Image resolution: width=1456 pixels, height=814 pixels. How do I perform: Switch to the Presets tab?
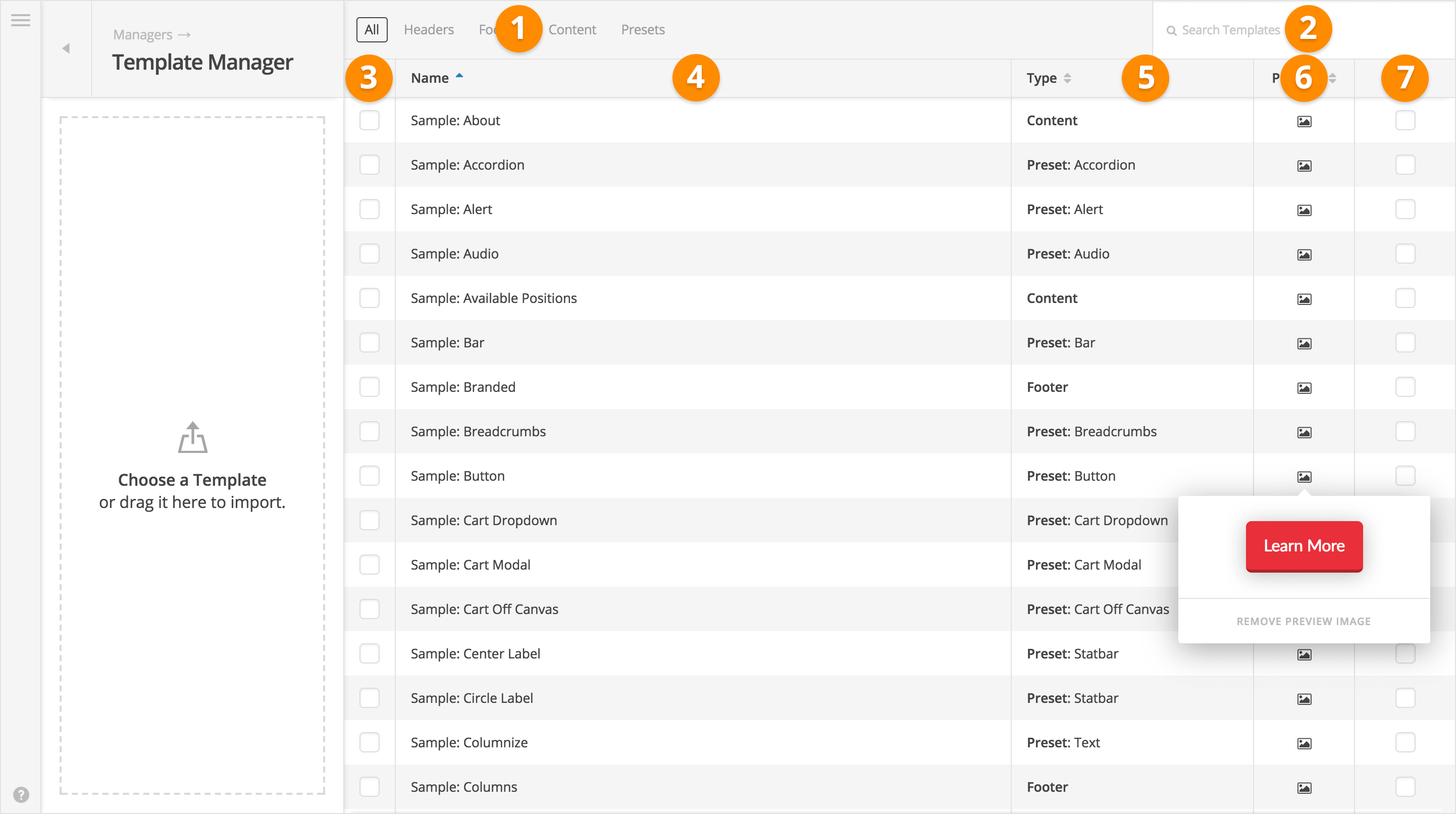[642, 29]
